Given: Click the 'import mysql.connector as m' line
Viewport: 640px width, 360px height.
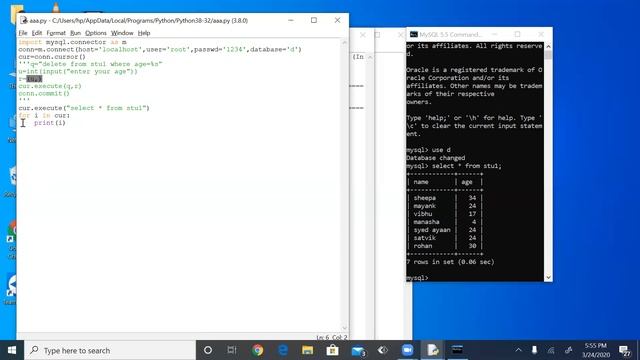Looking at the screenshot, I should (72, 42).
